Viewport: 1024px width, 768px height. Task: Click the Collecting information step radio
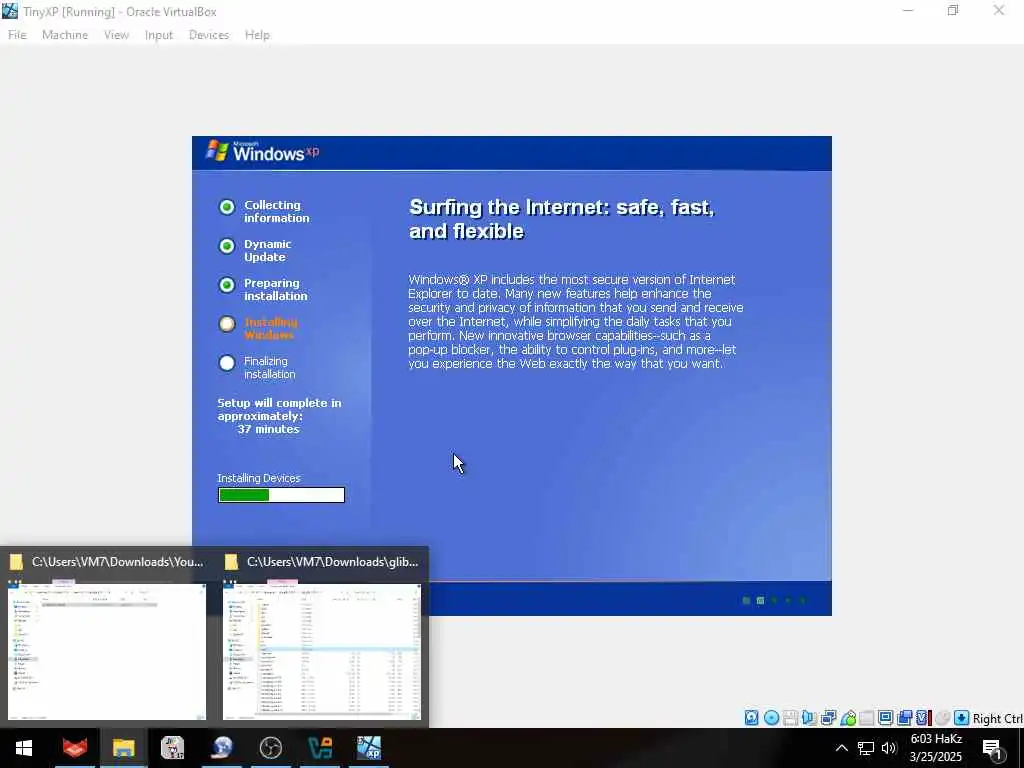(227, 207)
